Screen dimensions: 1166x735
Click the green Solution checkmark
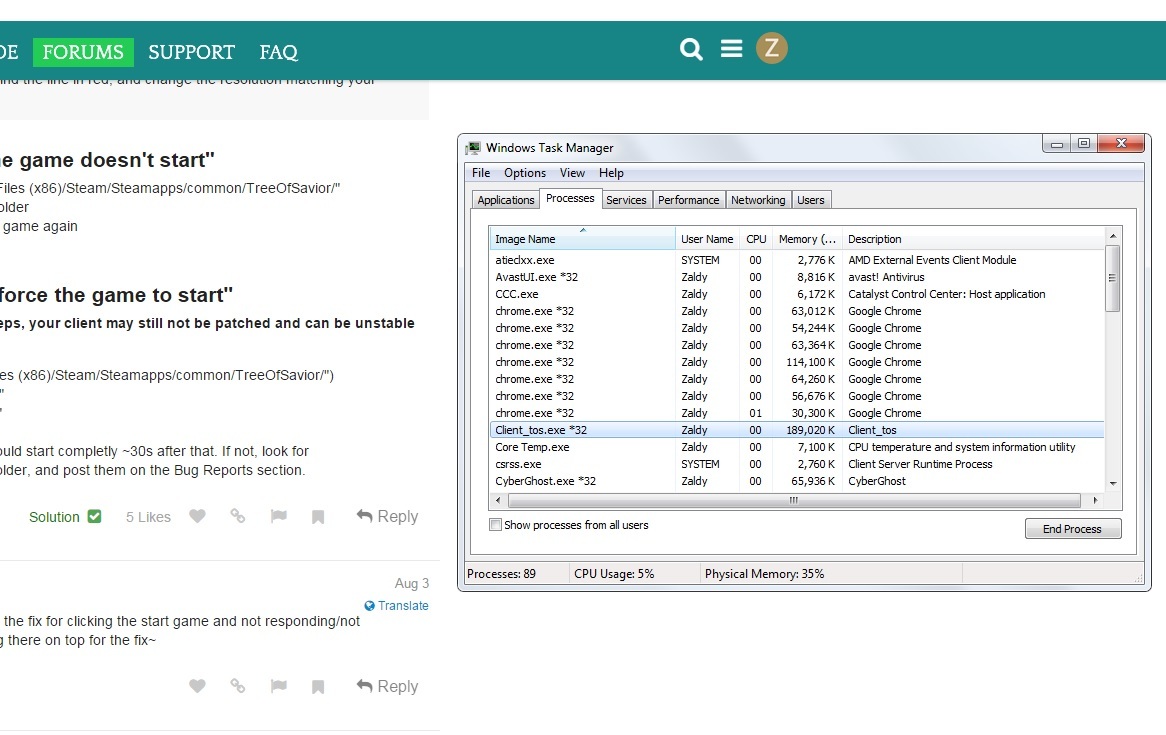tap(94, 517)
